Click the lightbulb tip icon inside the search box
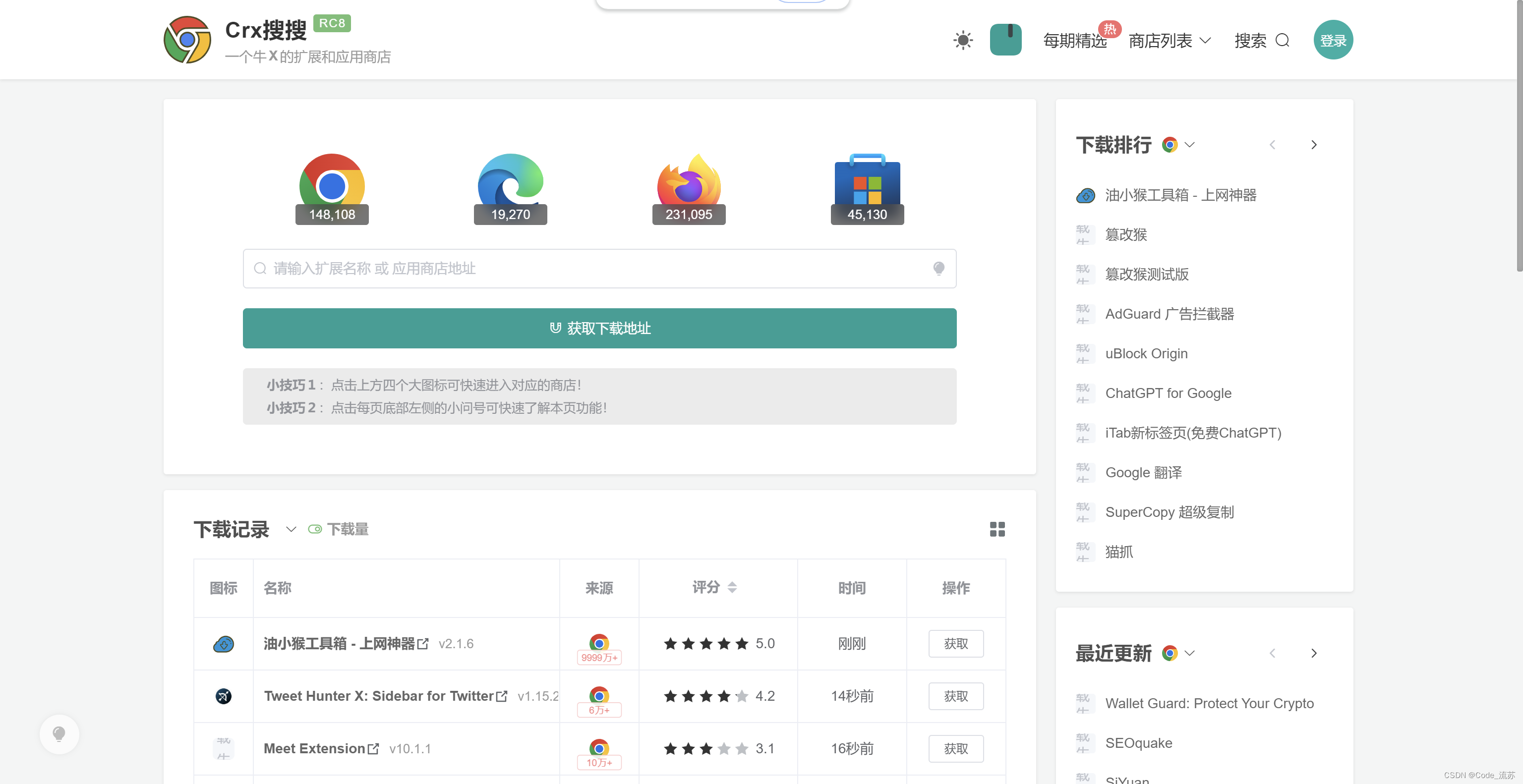This screenshot has height=784, width=1523. click(938, 269)
